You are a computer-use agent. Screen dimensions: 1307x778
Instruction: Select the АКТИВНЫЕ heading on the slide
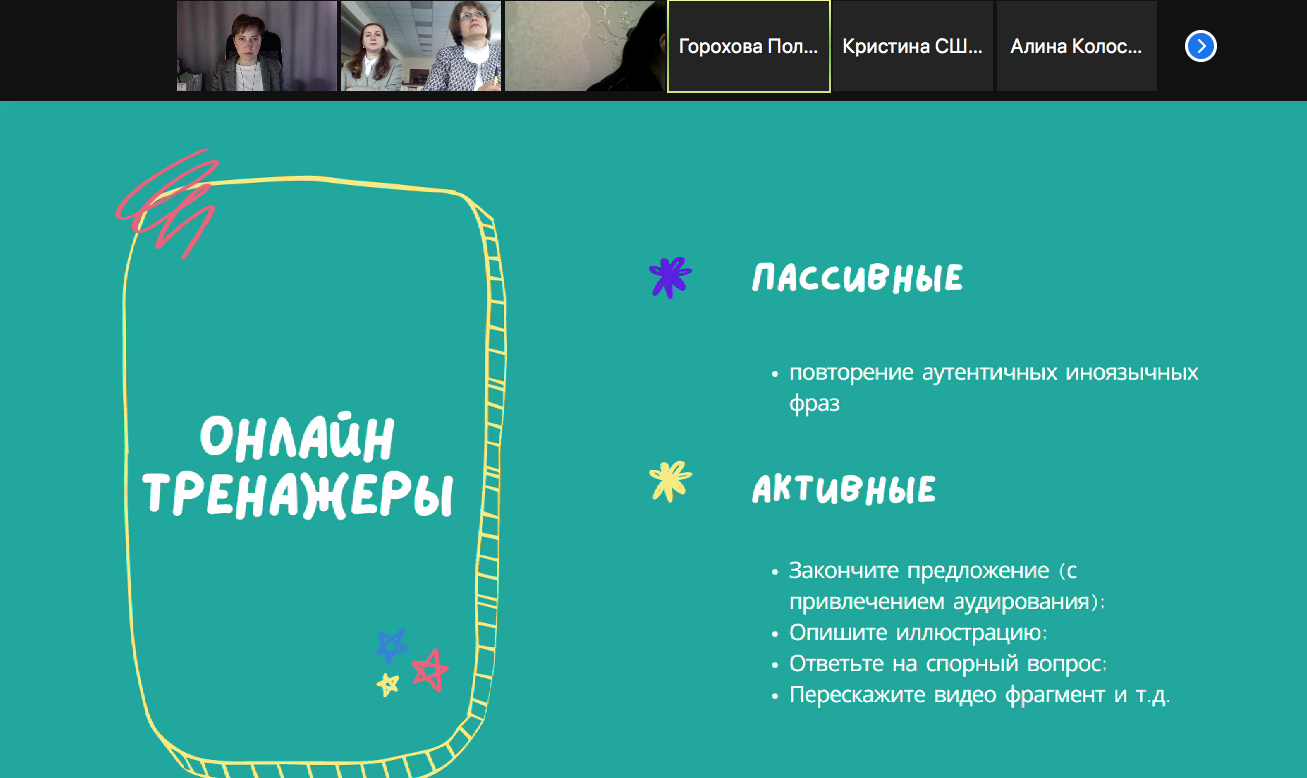pyautogui.click(x=845, y=488)
